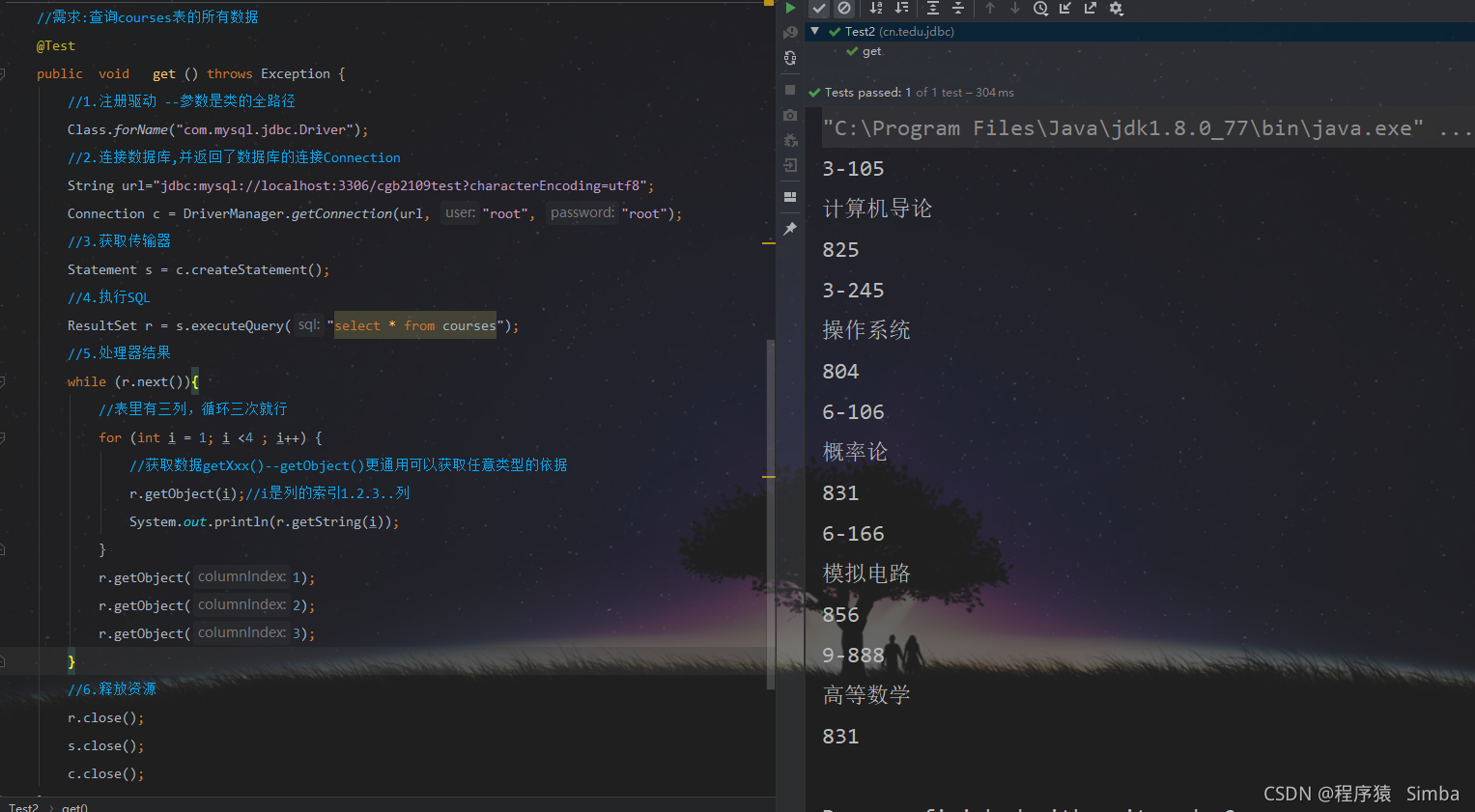Viewport: 1475px width, 812px height.
Task: Pin the test results tab
Action: pyautogui.click(x=789, y=228)
